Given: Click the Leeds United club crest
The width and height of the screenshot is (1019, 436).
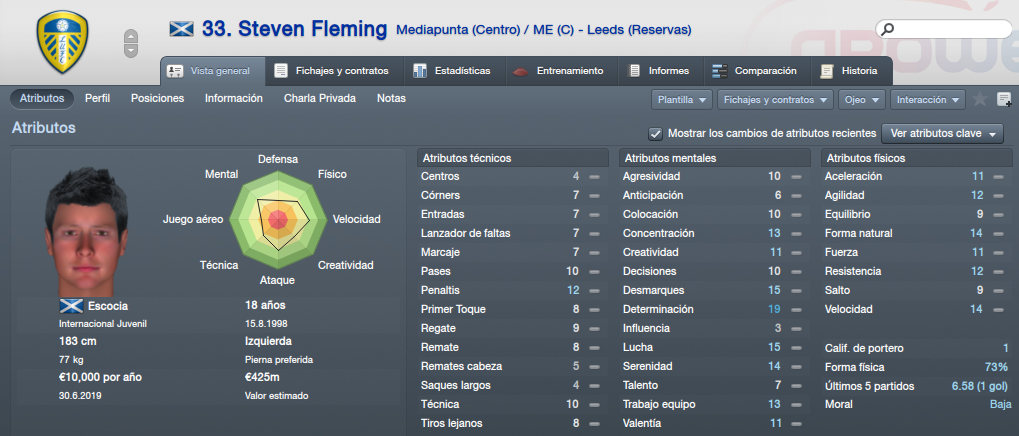Looking at the screenshot, I should [x=62, y=42].
